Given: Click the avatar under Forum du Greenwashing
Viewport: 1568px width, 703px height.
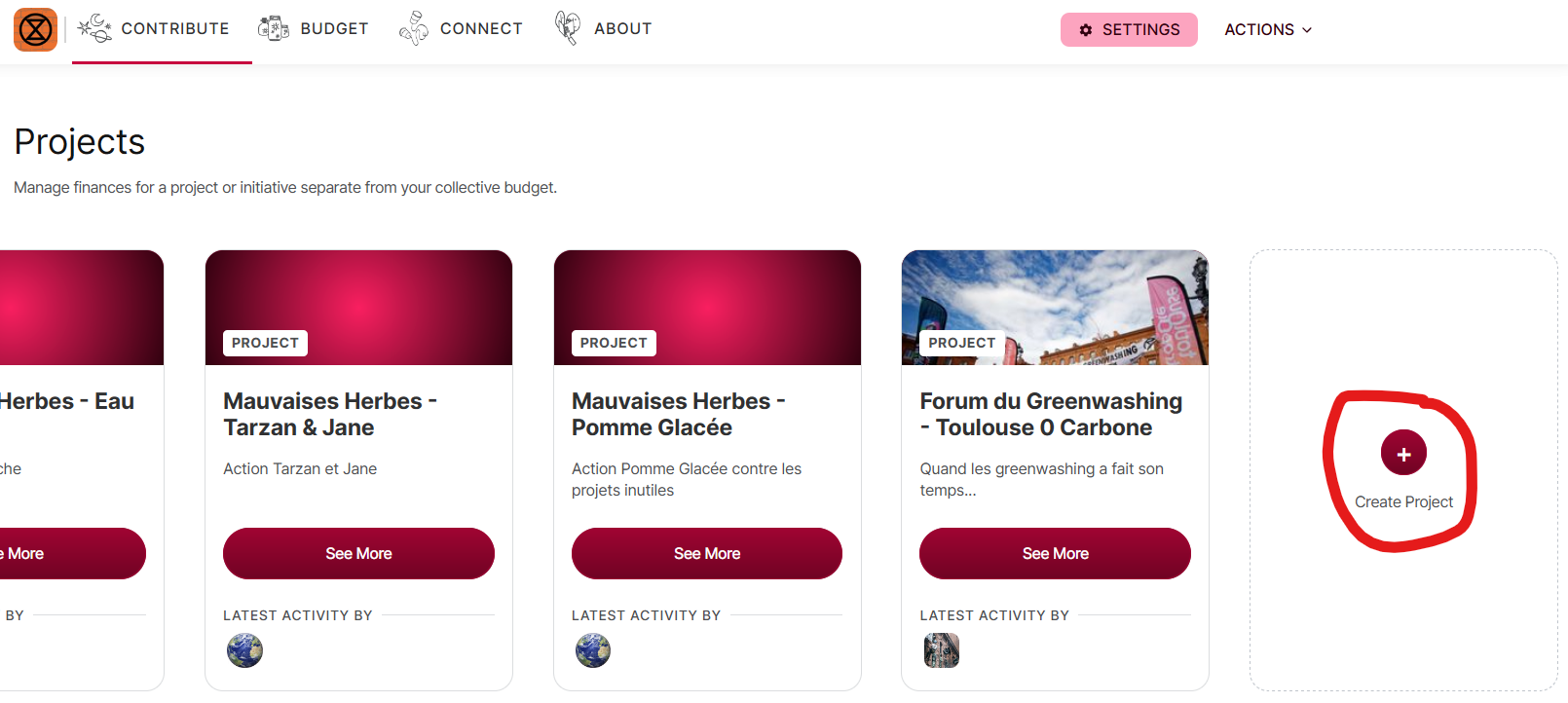Looking at the screenshot, I should (942, 650).
